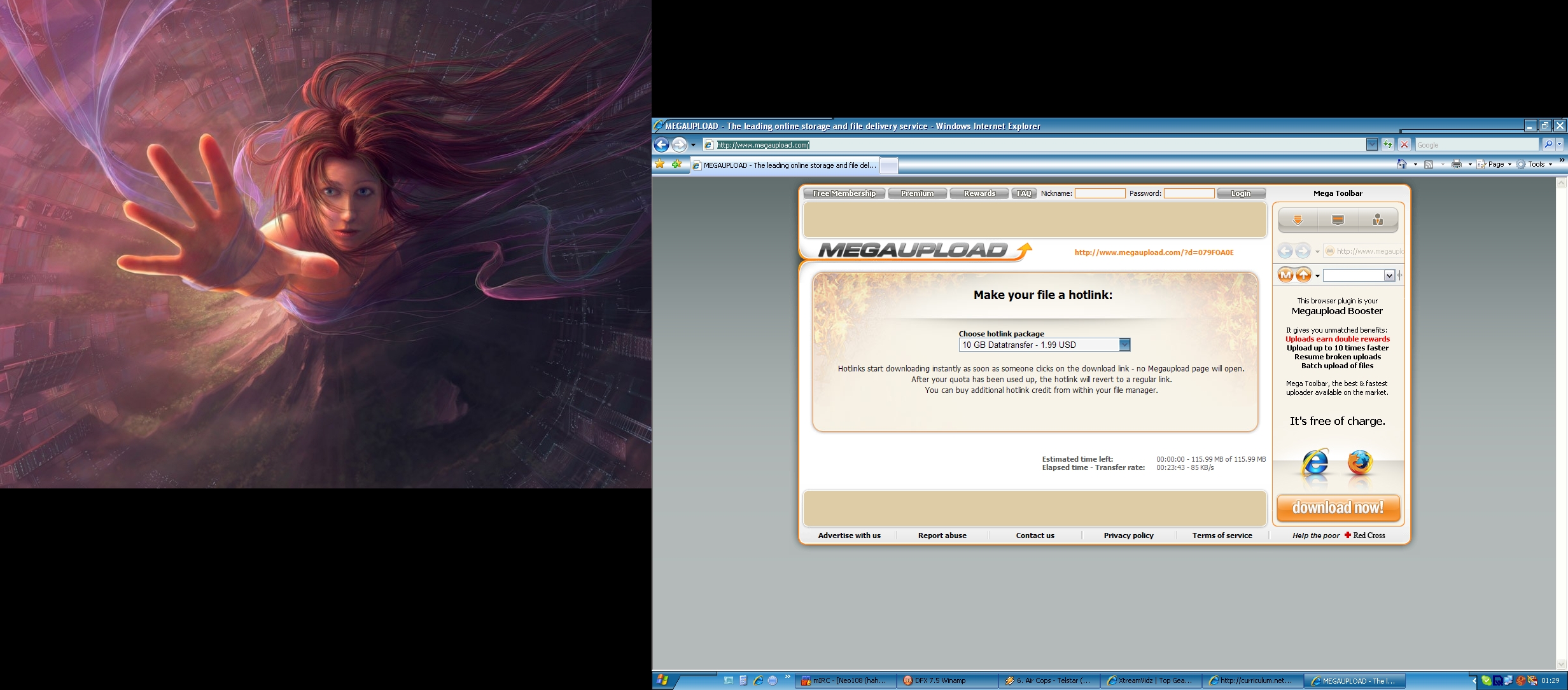Click the IE back navigation button
This screenshot has height=690, width=1568.
click(661, 145)
